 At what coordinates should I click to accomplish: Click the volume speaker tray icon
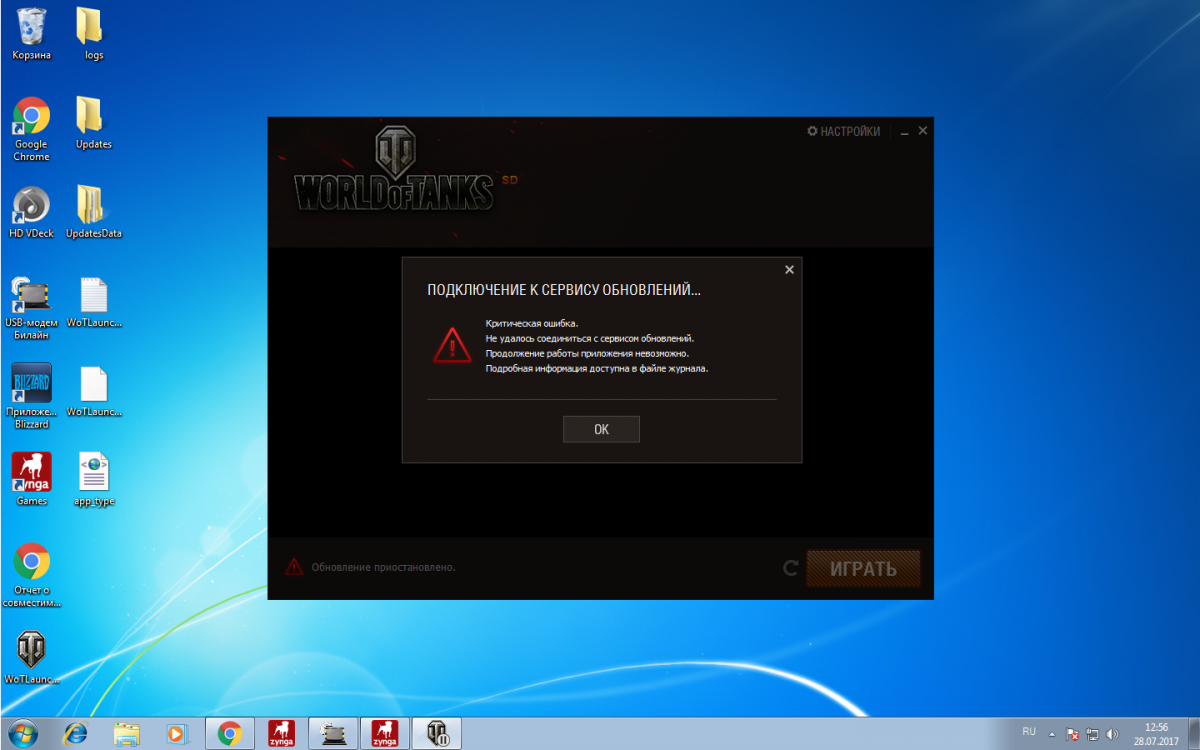coord(1113,734)
